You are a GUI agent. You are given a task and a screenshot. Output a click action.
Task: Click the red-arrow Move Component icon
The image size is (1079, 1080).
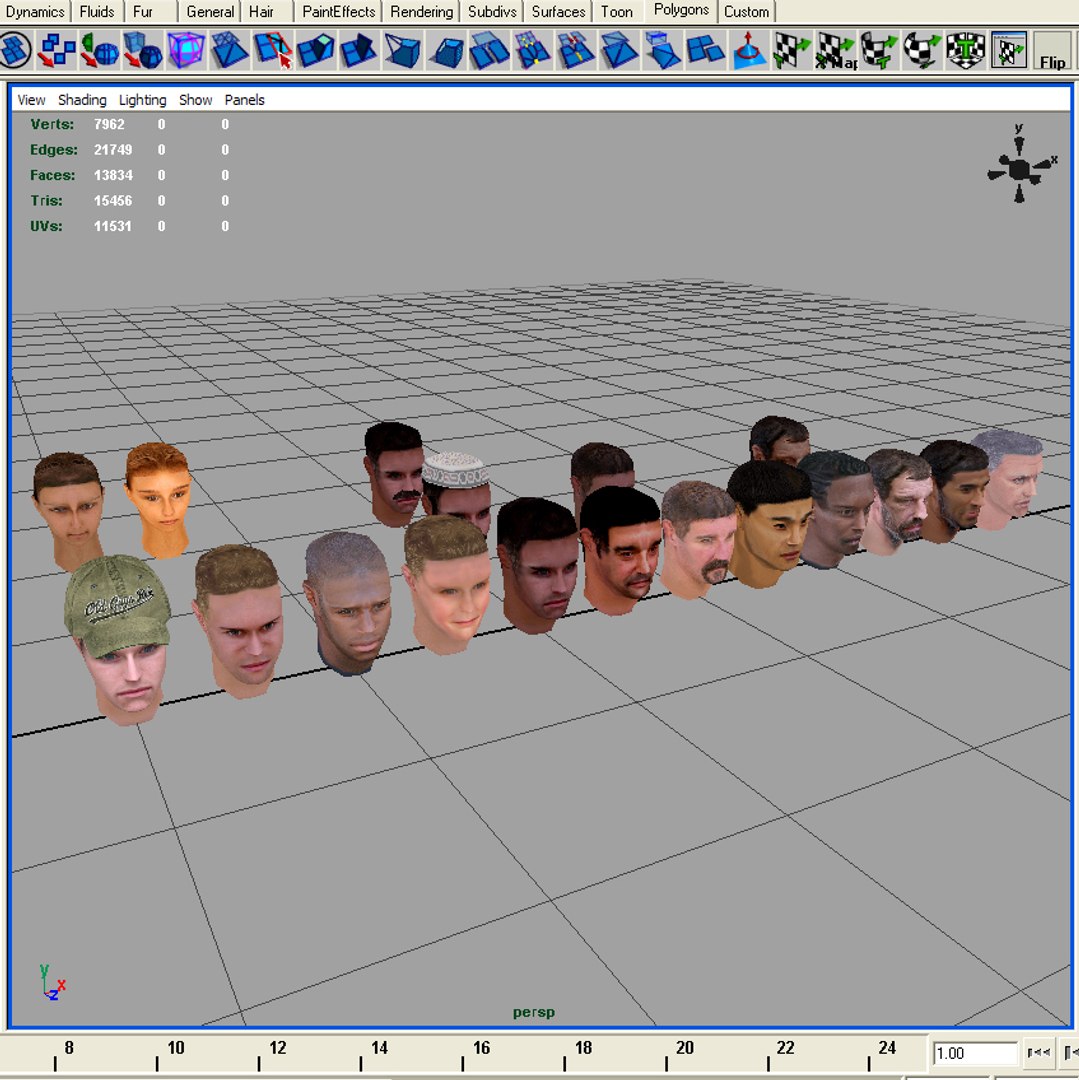748,50
